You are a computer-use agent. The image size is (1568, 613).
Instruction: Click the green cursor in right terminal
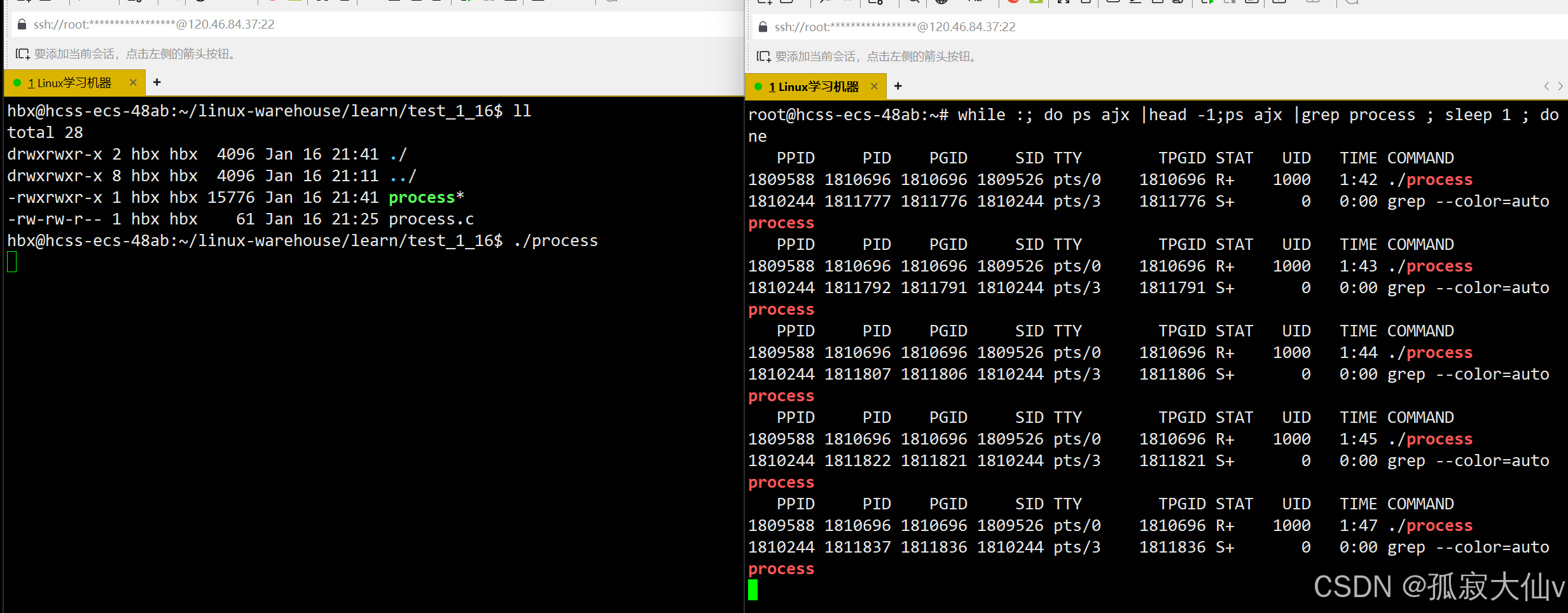[753, 590]
